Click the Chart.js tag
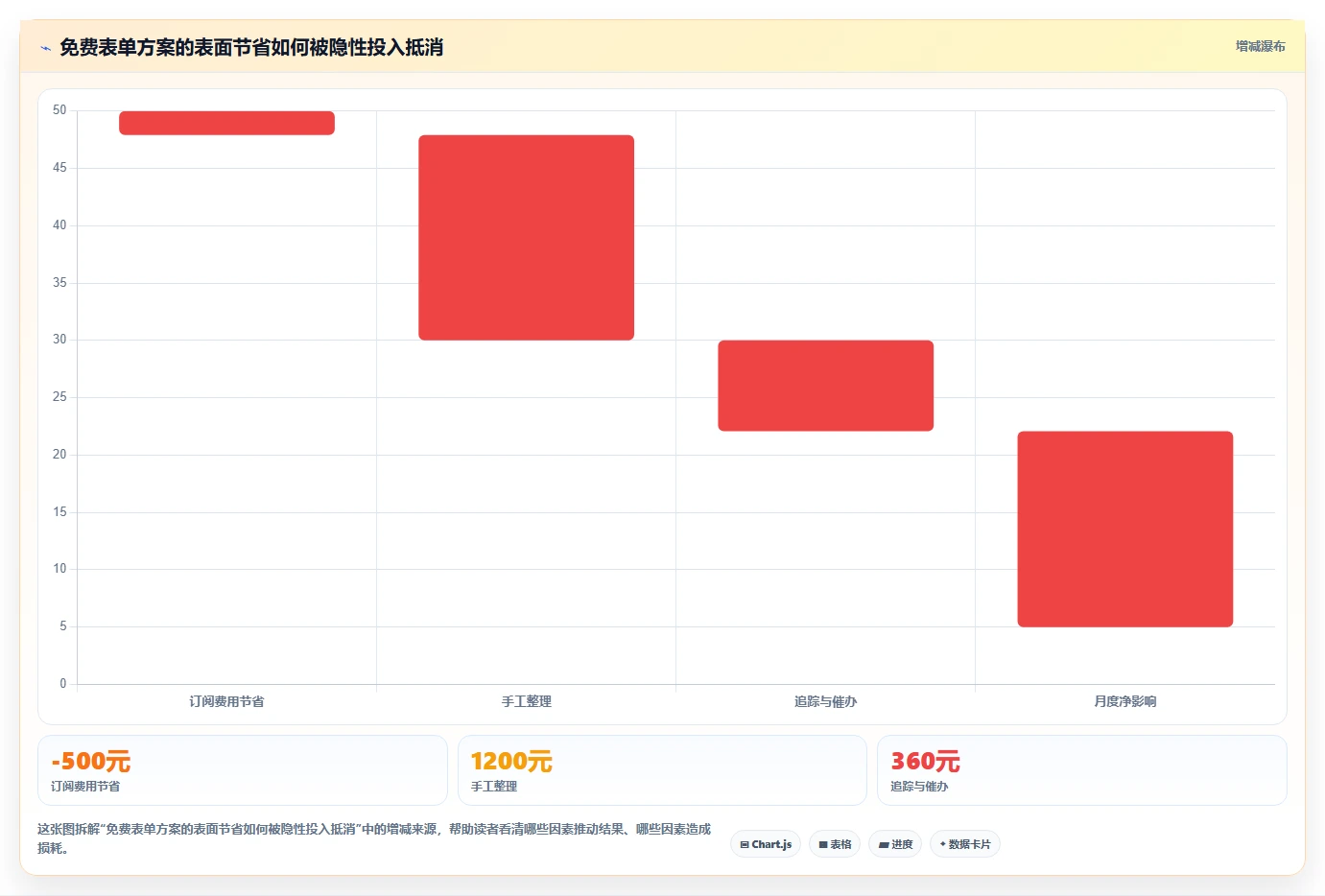Screen dimensions: 1325x896 pyautogui.click(x=766, y=844)
